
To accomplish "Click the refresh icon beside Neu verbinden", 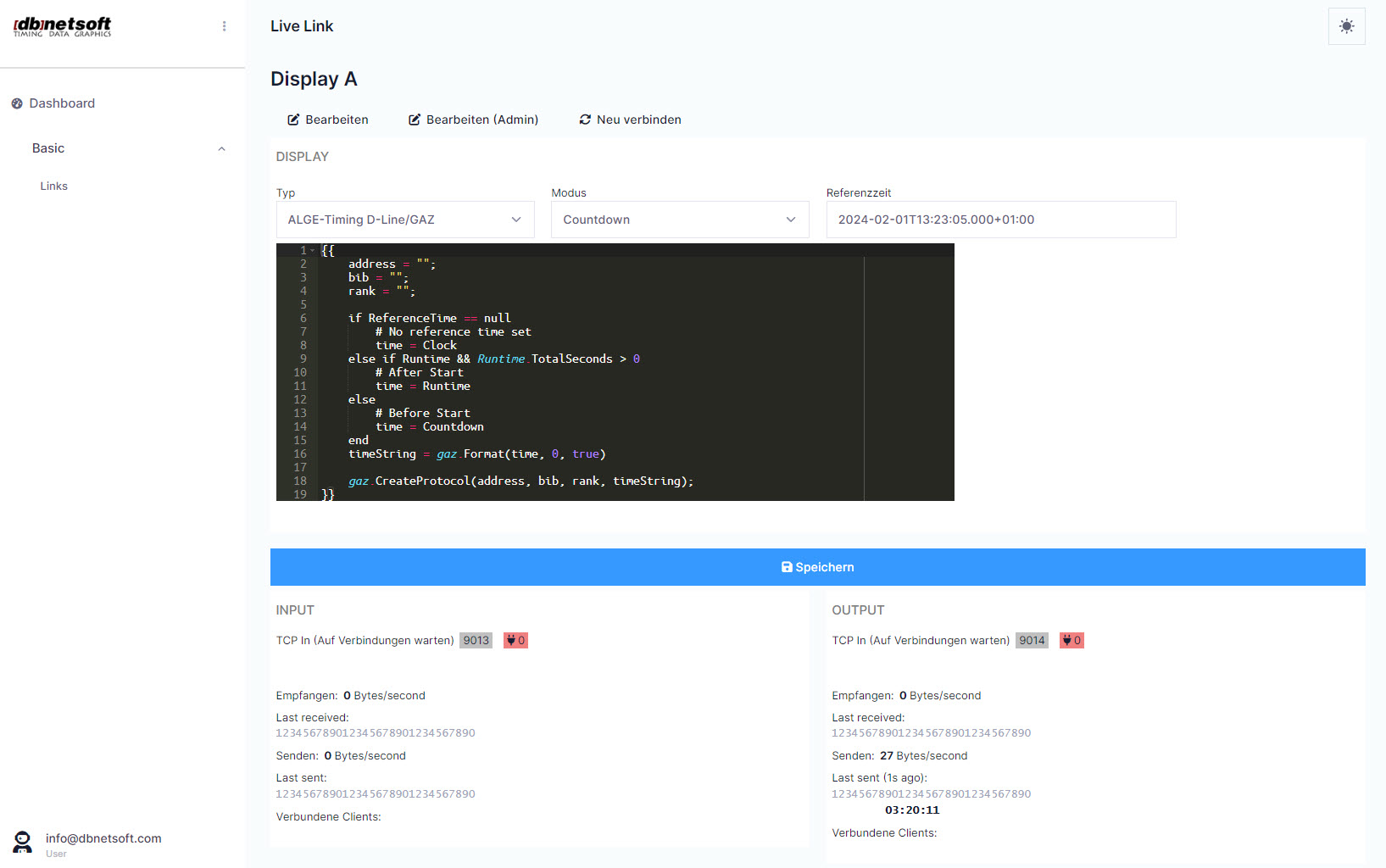I will 585,120.
